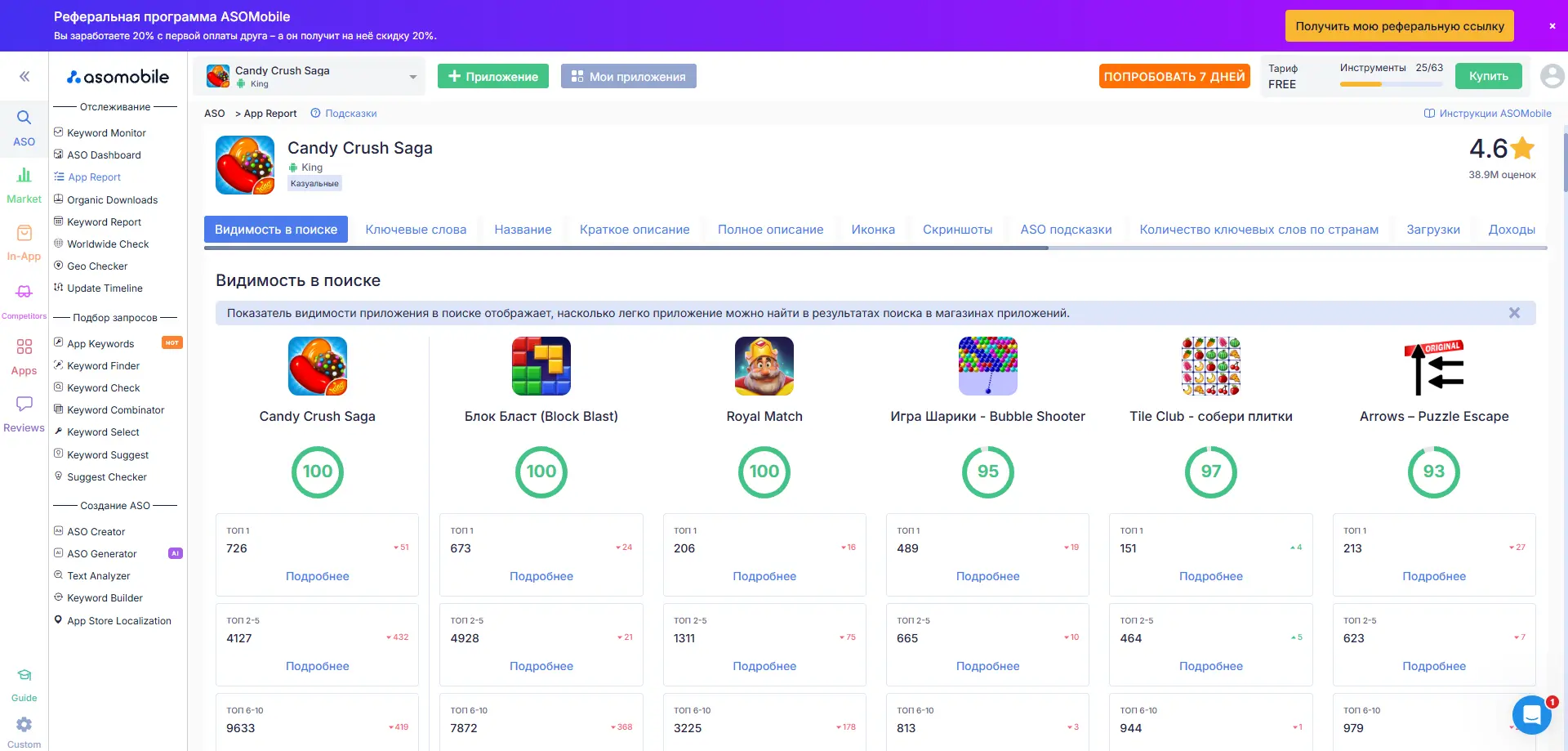Screen dimensions: 1568x751
Task: Switch to the Доходы tab
Action: pyautogui.click(x=1512, y=230)
